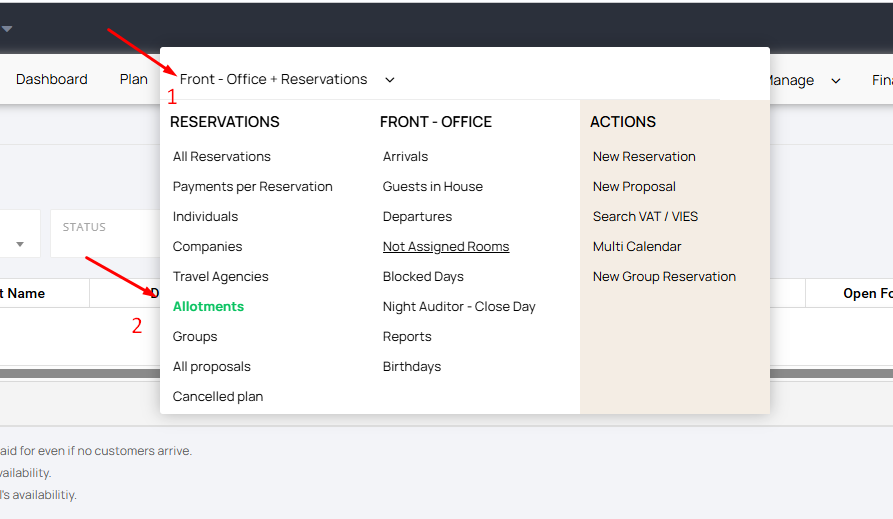Open Night Auditor - Close Day

tap(459, 306)
